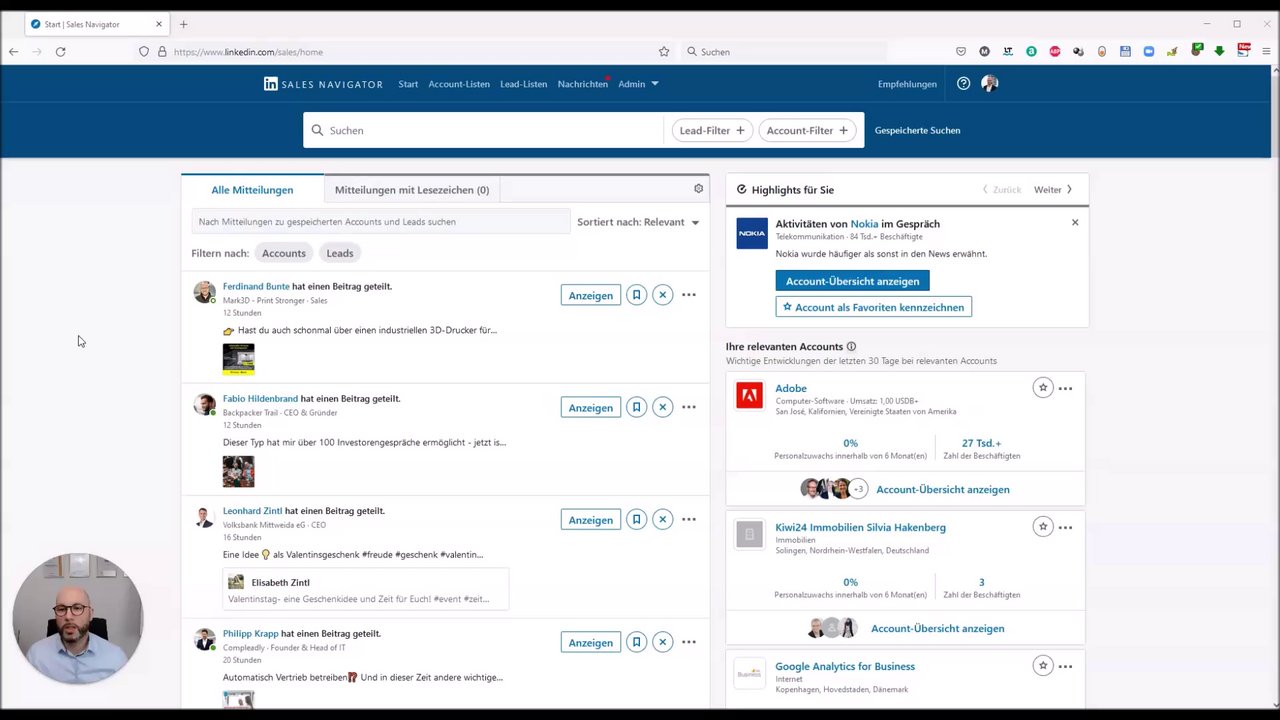Open the Start menu item
The height and width of the screenshot is (720, 1280).
[x=408, y=84]
